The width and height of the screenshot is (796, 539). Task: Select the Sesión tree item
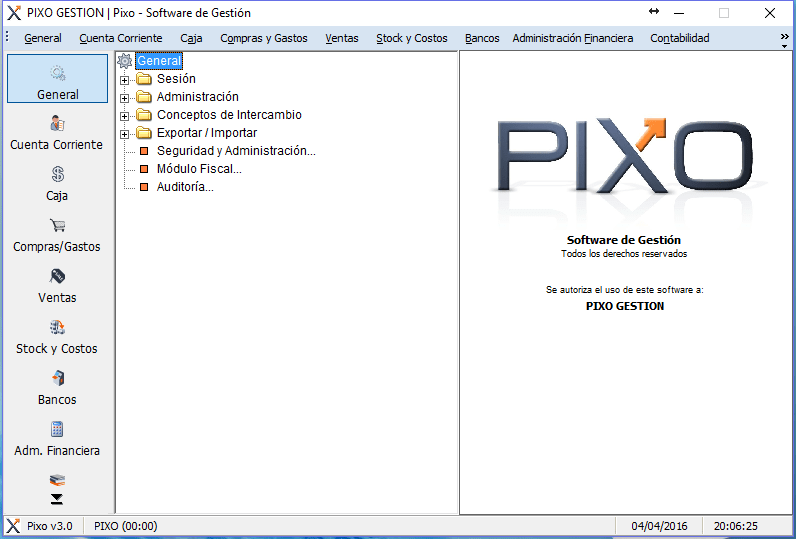[x=176, y=79]
